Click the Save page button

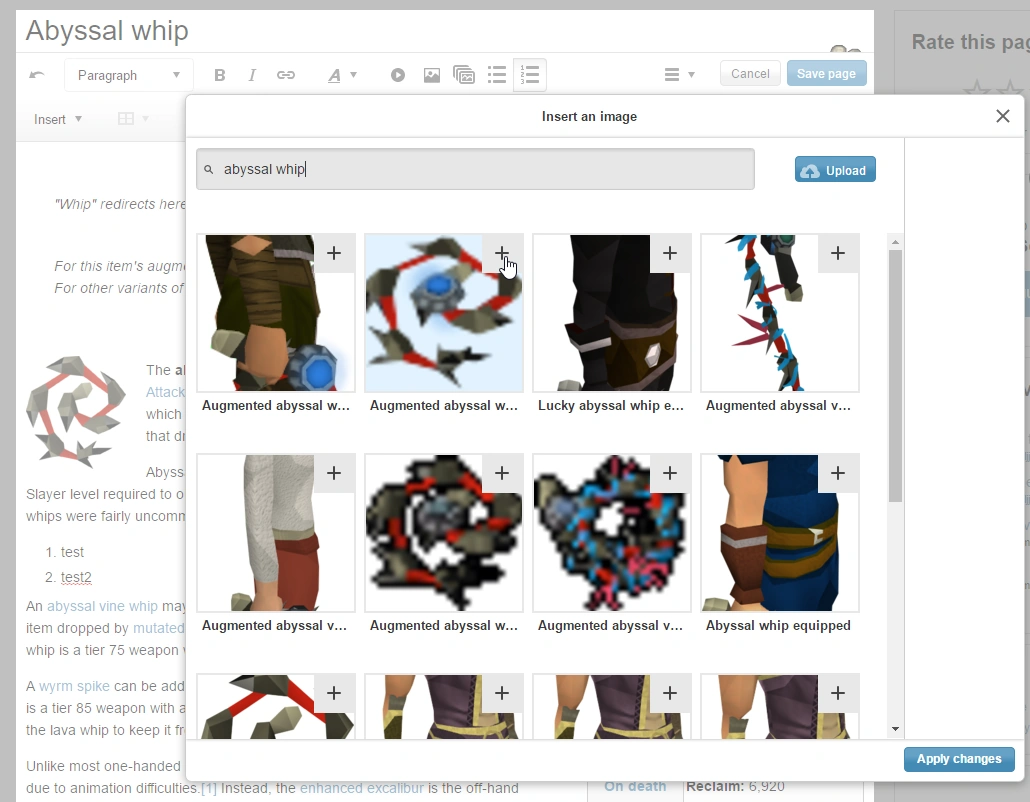click(826, 74)
